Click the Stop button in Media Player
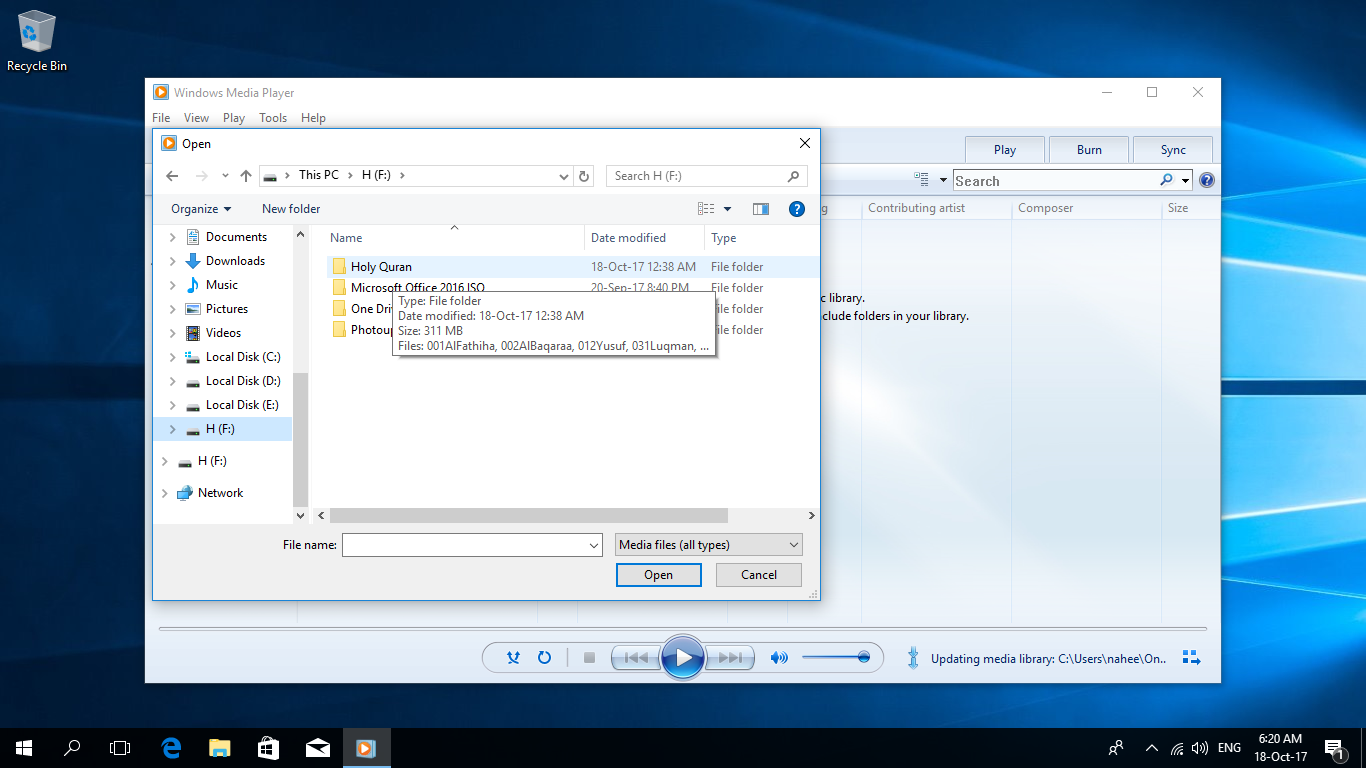The image size is (1366, 768). (589, 658)
